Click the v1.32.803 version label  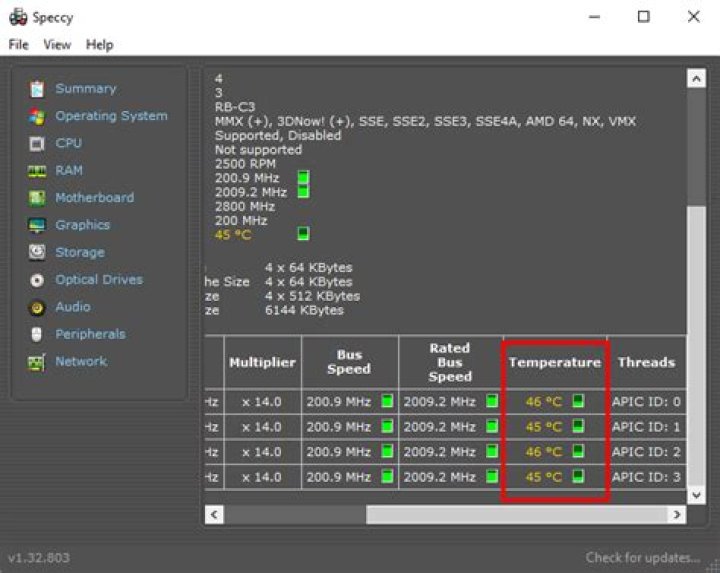click(39, 558)
